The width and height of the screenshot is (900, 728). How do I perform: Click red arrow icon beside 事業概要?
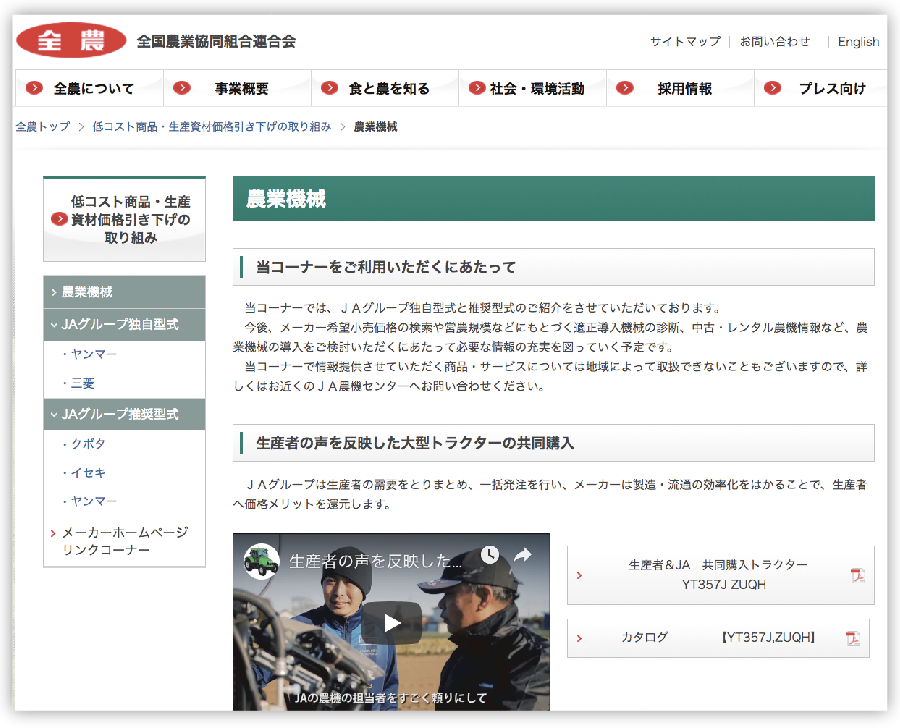pos(182,88)
